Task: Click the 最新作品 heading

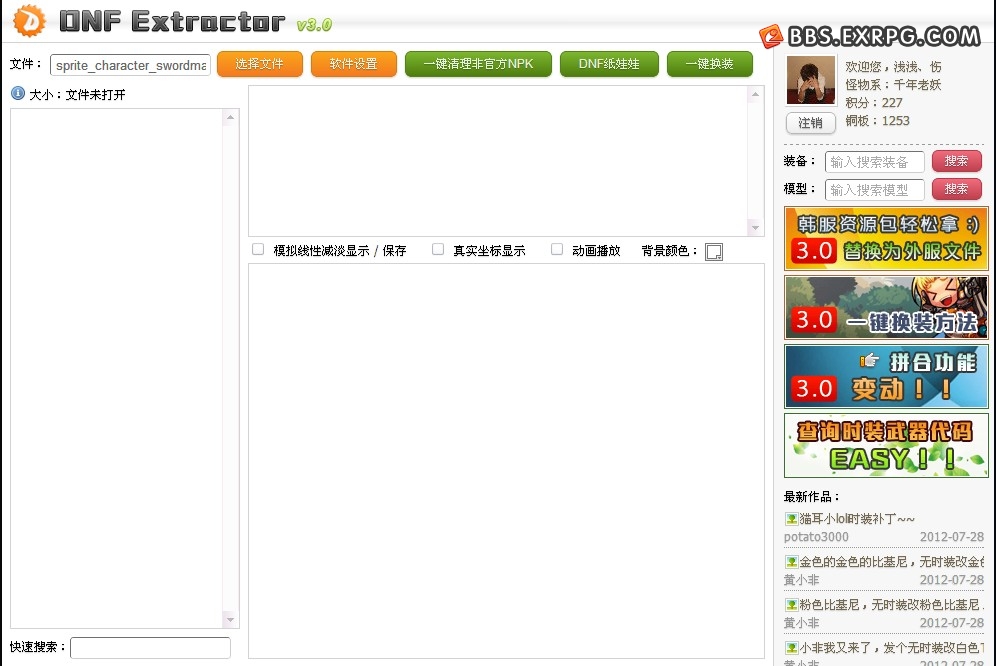Action: point(811,496)
